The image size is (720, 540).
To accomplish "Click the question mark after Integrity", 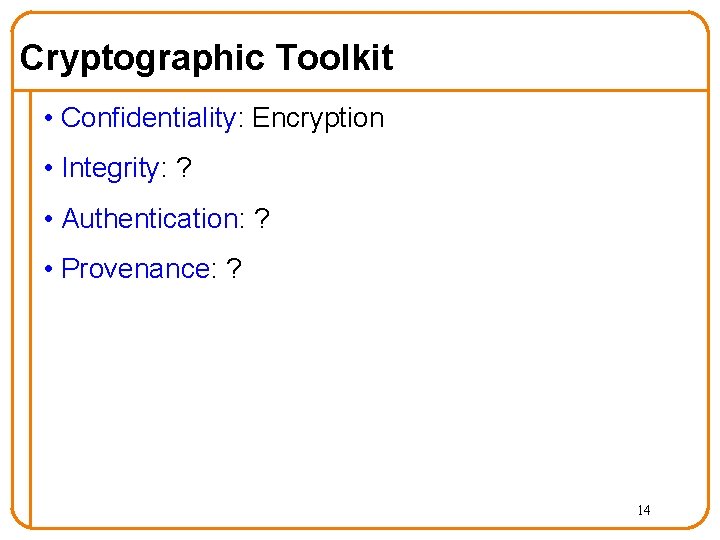I will [183, 168].
